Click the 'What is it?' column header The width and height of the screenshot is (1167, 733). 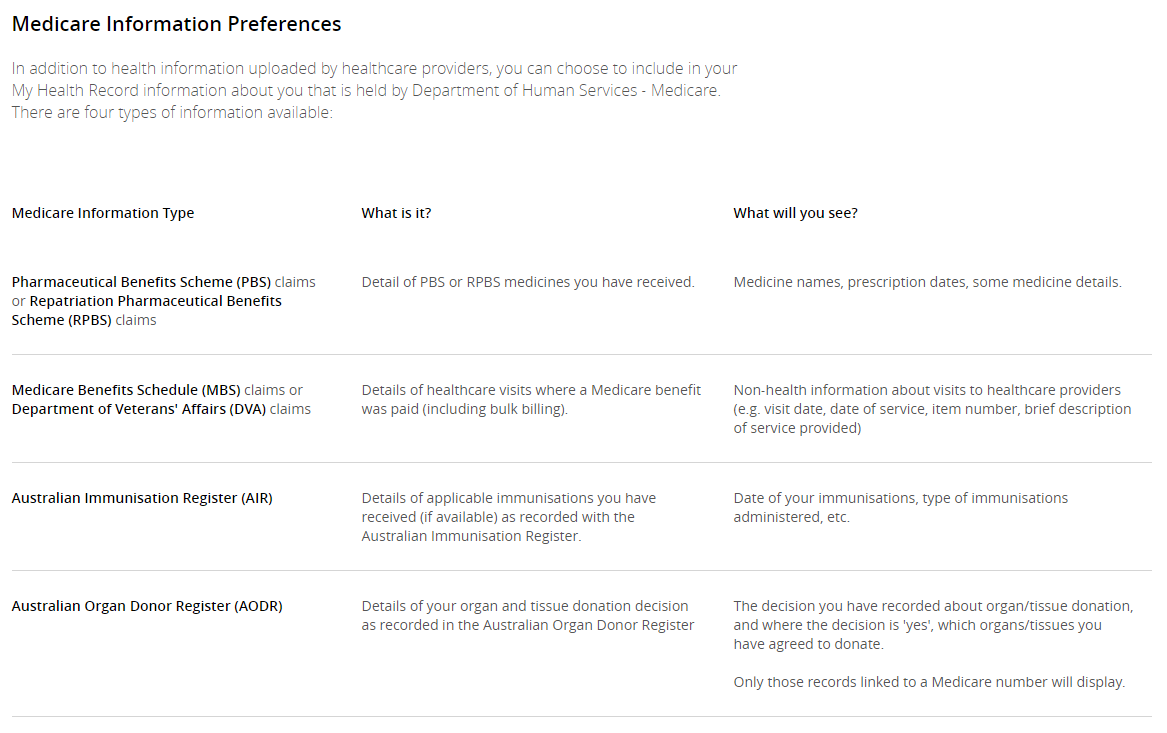(x=396, y=213)
